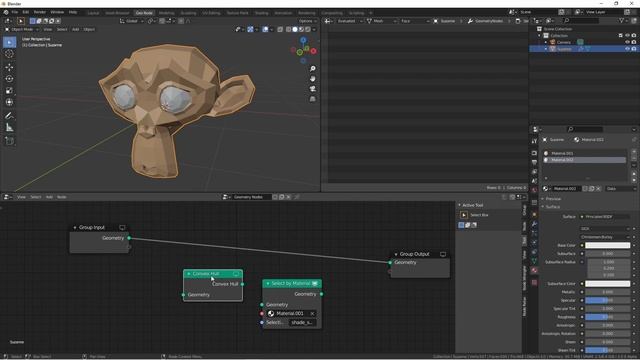Open the GGX distribution dropdown
640x360 pixels.
(605, 229)
